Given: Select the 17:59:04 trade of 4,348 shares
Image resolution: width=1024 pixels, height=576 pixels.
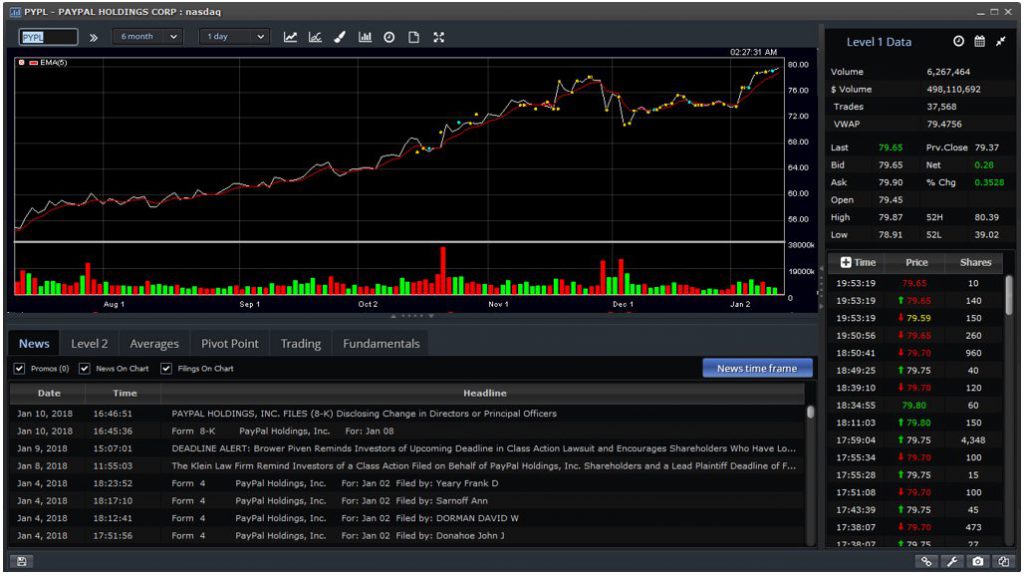Looking at the screenshot, I should 917,440.
